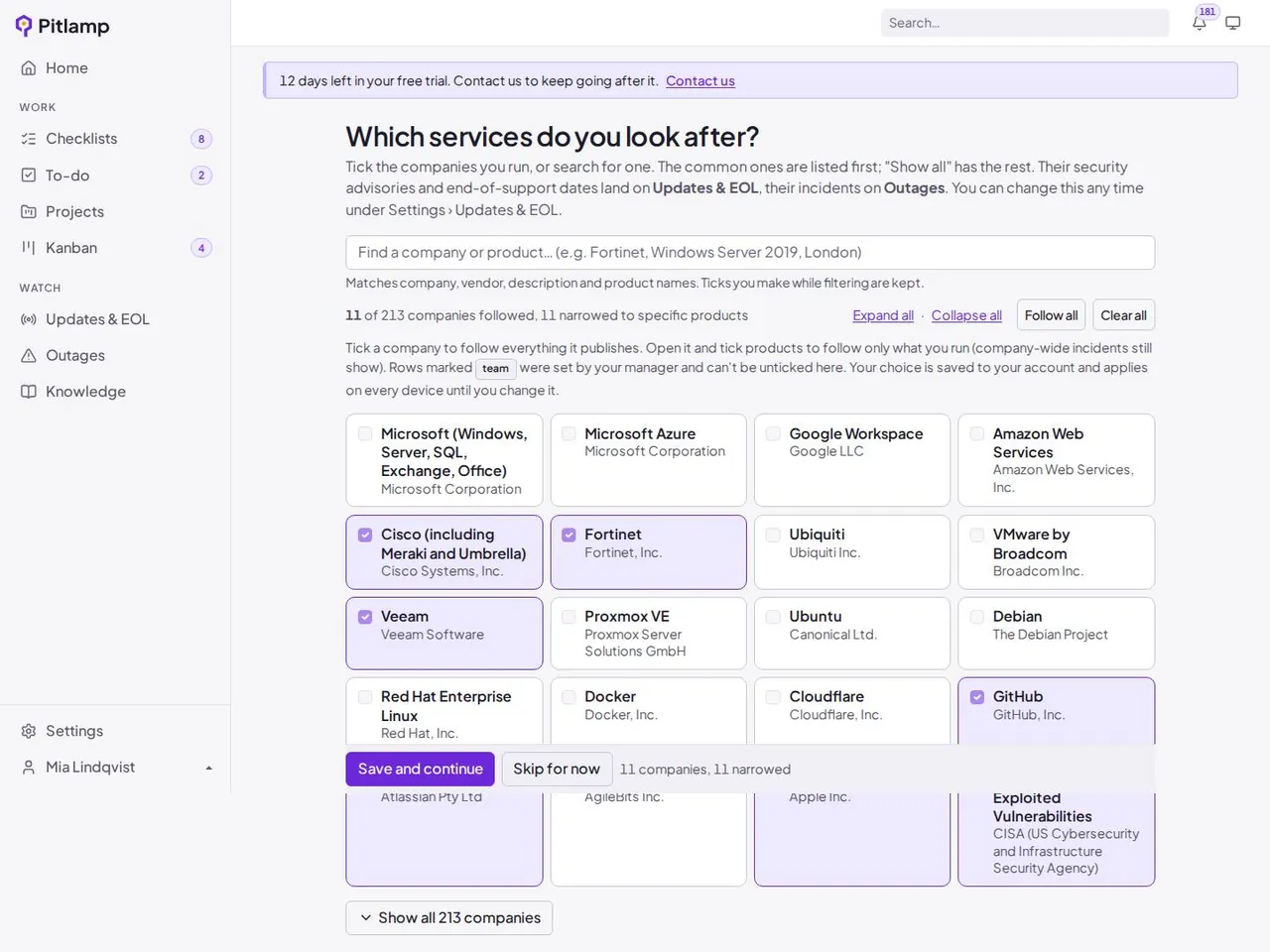Untick the Veeam checkbox
Image resolution: width=1270 pixels, height=952 pixels.
click(365, 617)
